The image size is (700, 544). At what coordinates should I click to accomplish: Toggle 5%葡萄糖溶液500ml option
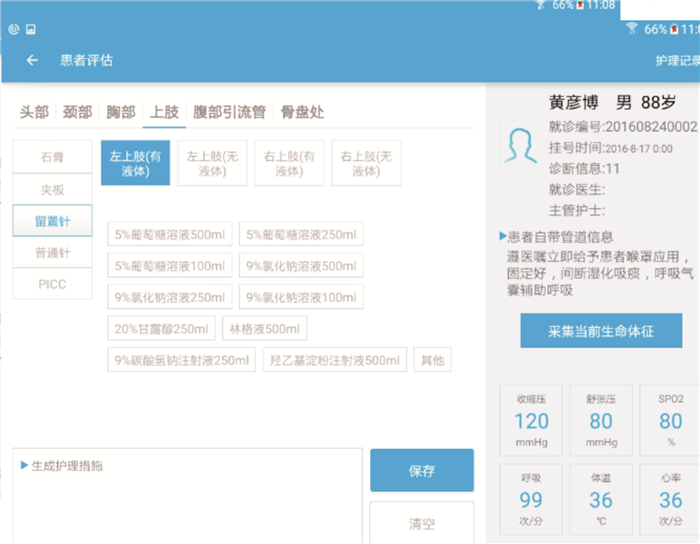coord(171,235)
